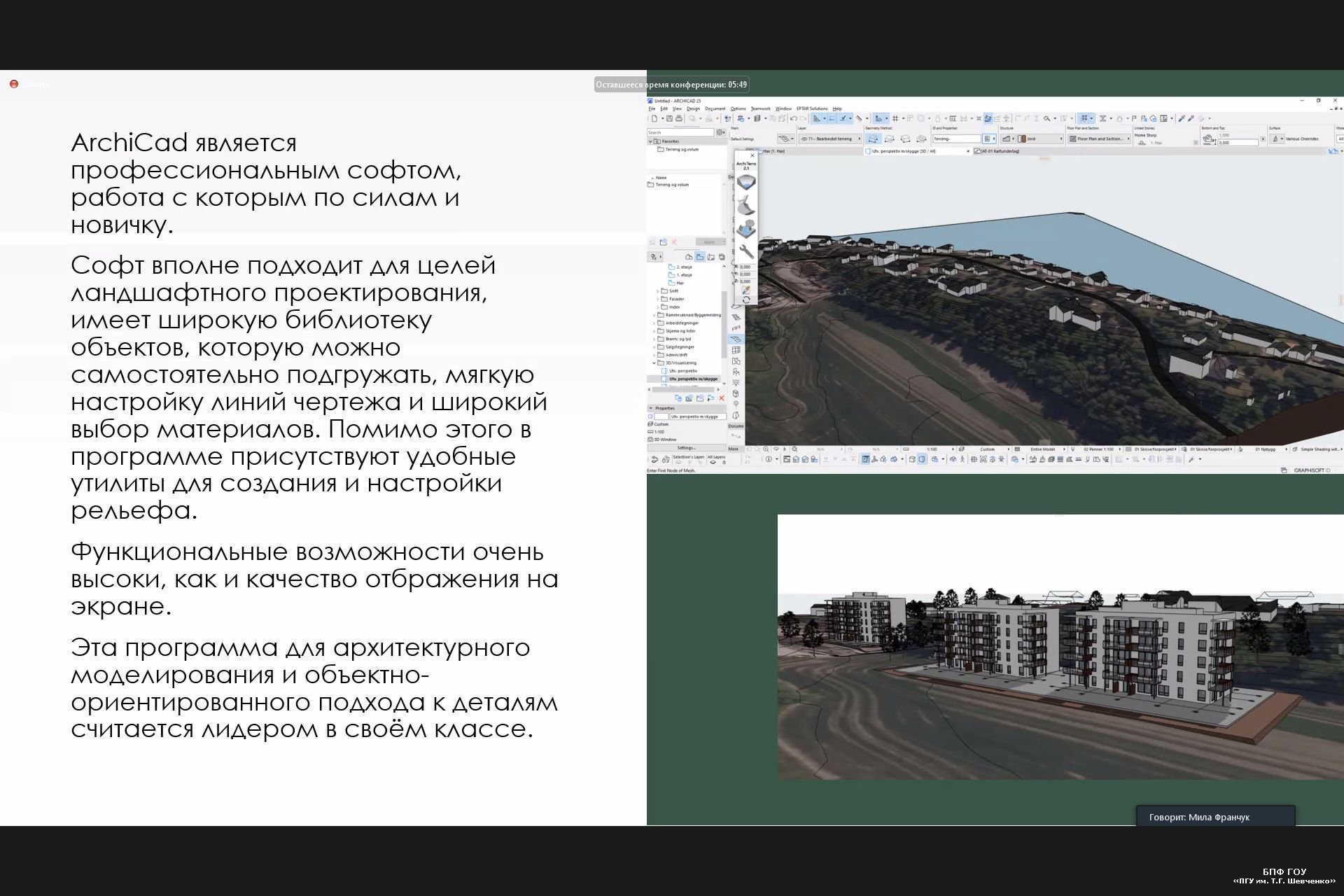This screenshot has height=896, width=1344.
Task: Click the first ArchiTerra mesh icon
Action: point(746,182)
